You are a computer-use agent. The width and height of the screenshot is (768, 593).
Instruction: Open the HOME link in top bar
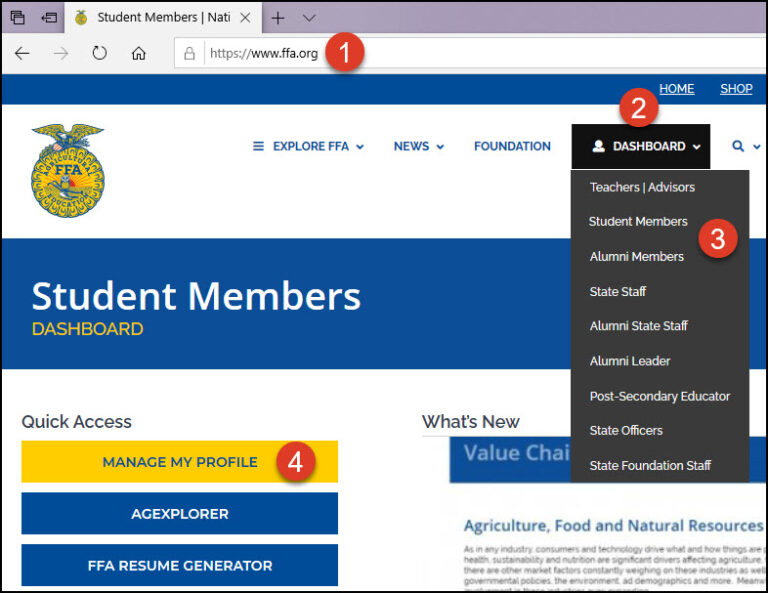click(x=676, y=89)
